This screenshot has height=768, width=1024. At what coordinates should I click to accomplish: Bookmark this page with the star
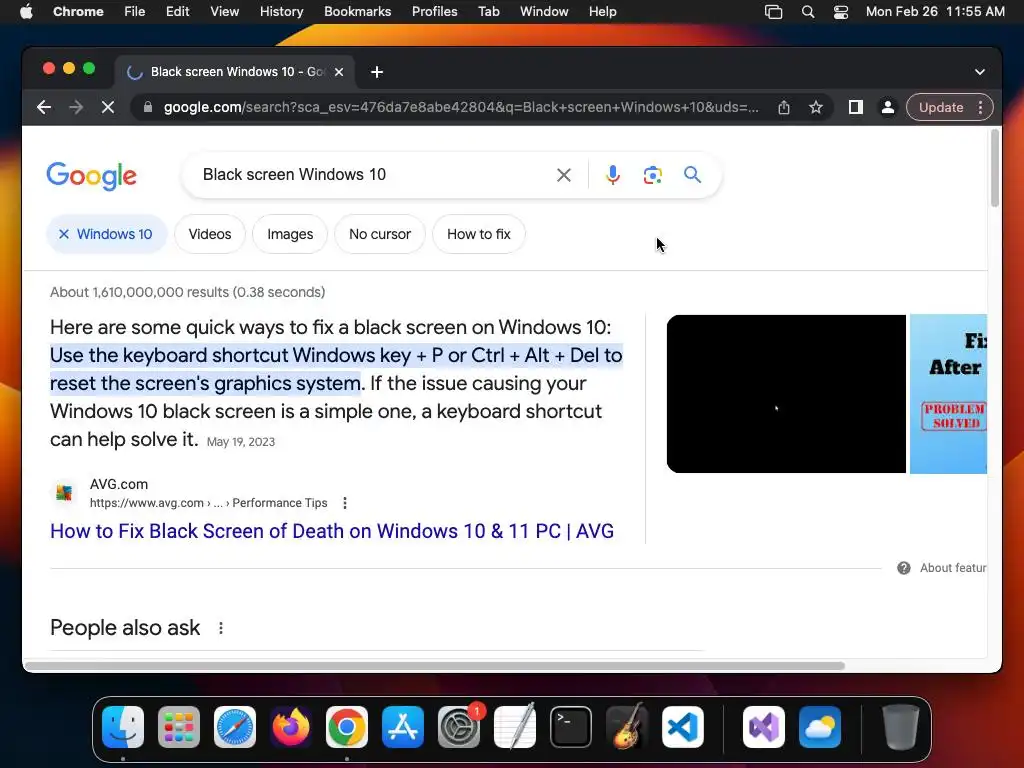coord(816,107)
